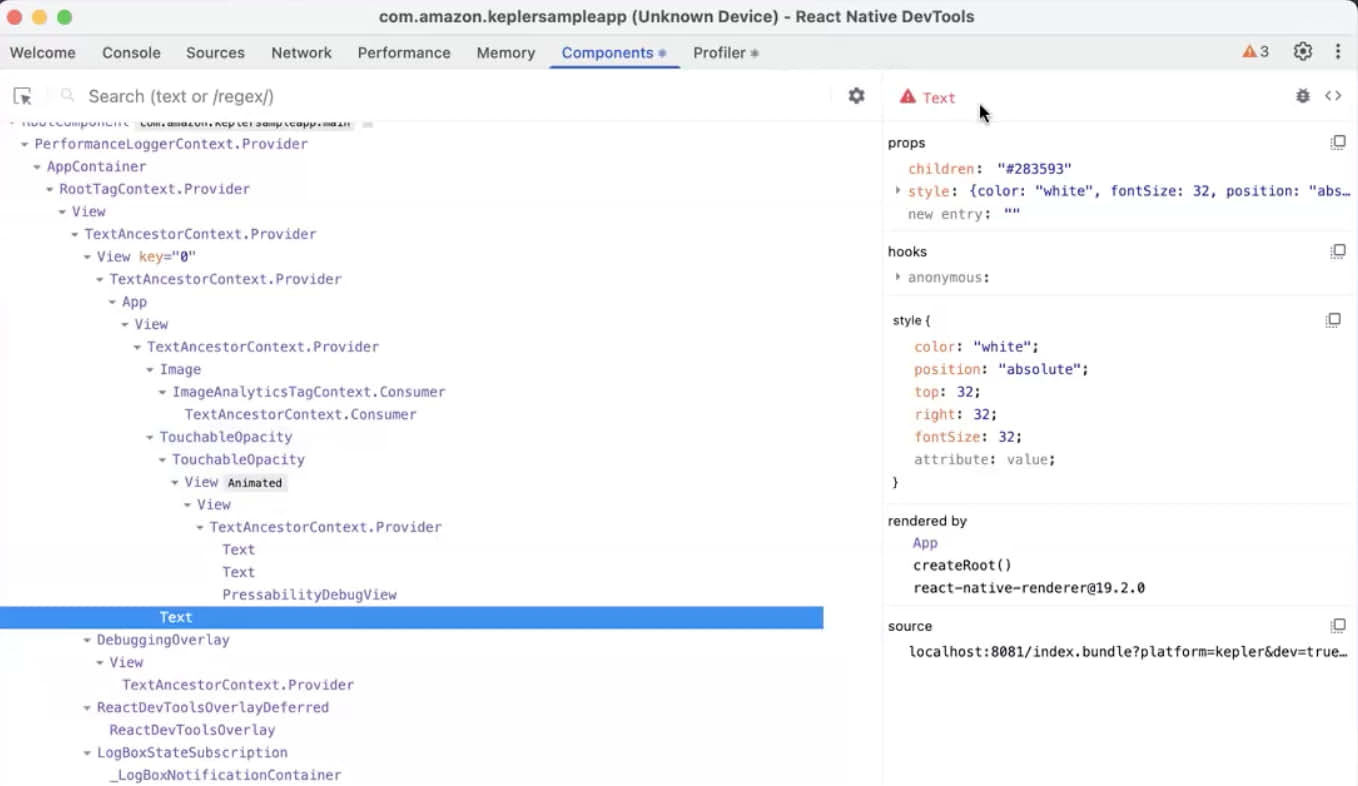The width and height of the screenshot is (1358, 786).
Task: Click the bug icon to log component data
Action: 1302,96
